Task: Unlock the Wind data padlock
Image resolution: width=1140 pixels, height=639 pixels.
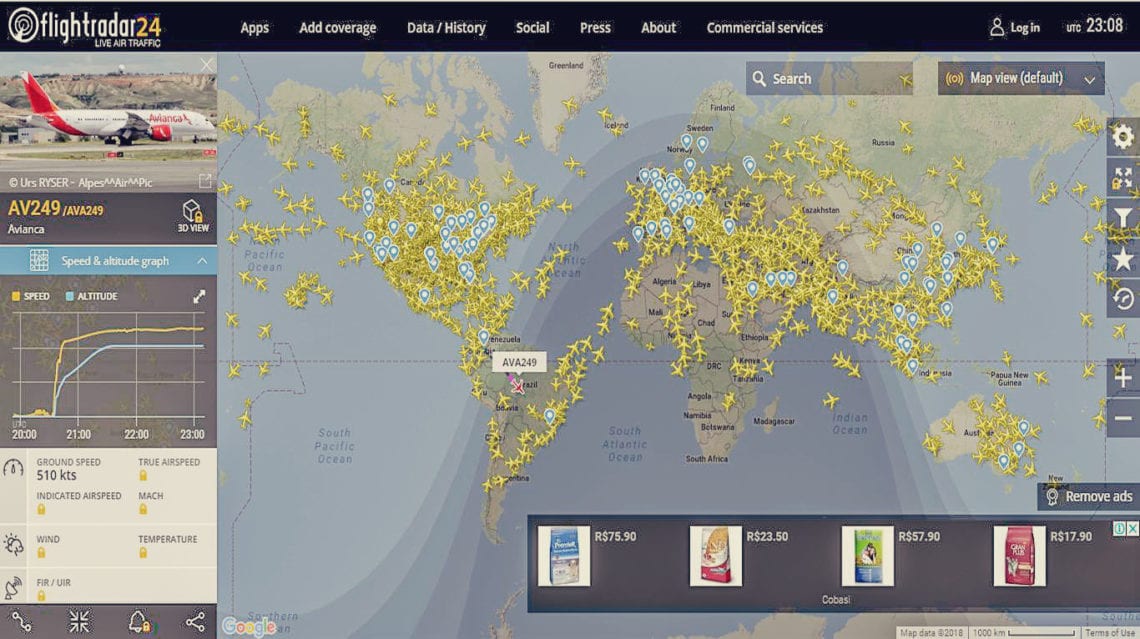Action: click(x=41, y=553)
